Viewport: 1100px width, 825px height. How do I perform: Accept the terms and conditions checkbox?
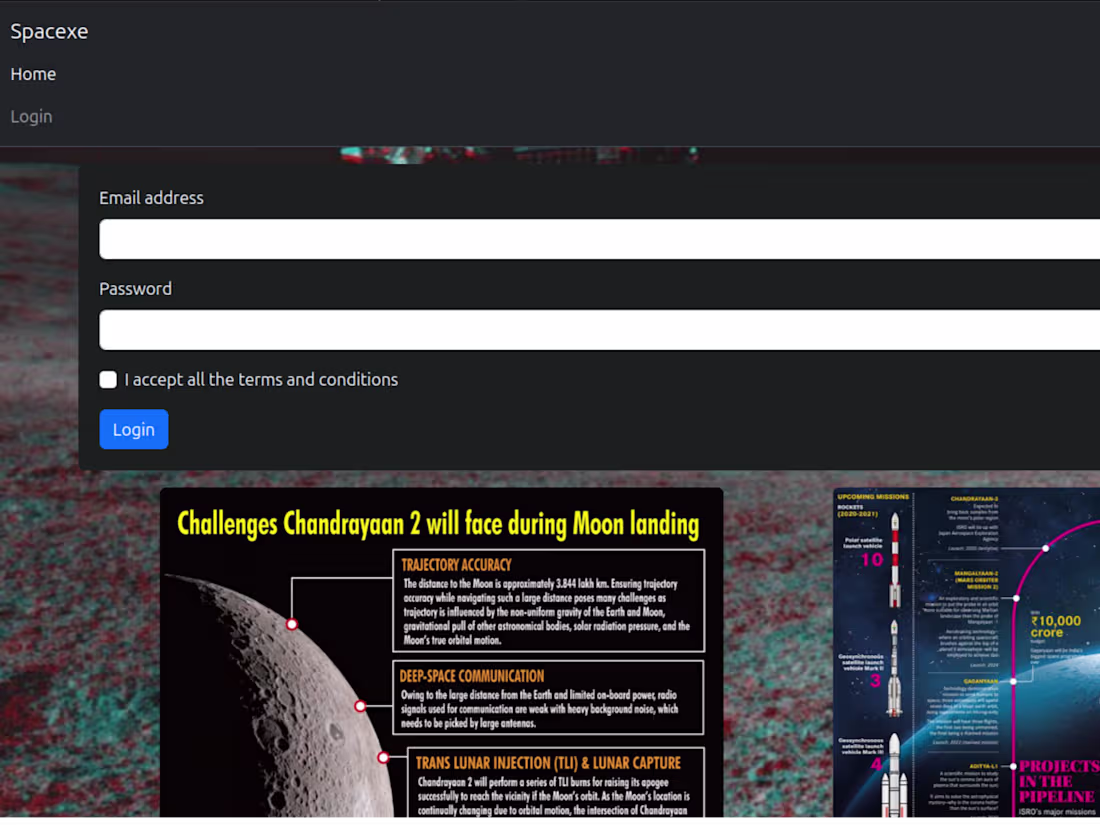[x=108, y=380]
